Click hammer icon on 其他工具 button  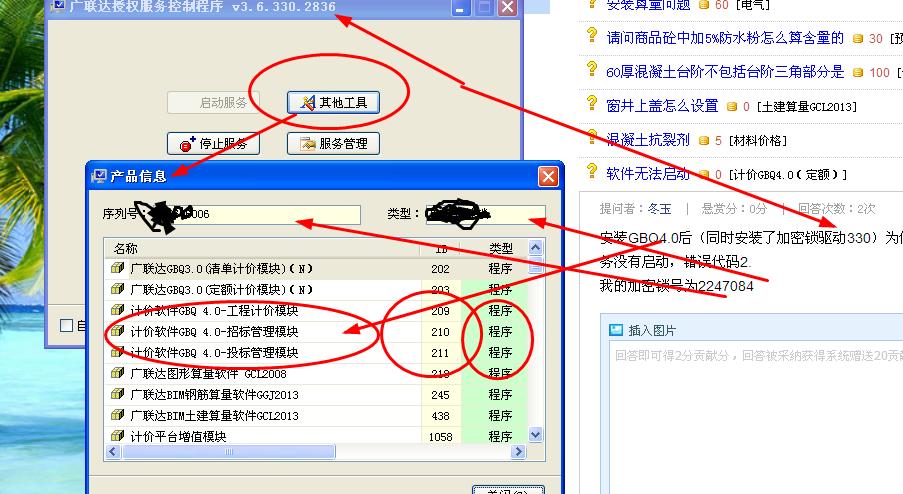pyautogui.click(x=308, y=102)
